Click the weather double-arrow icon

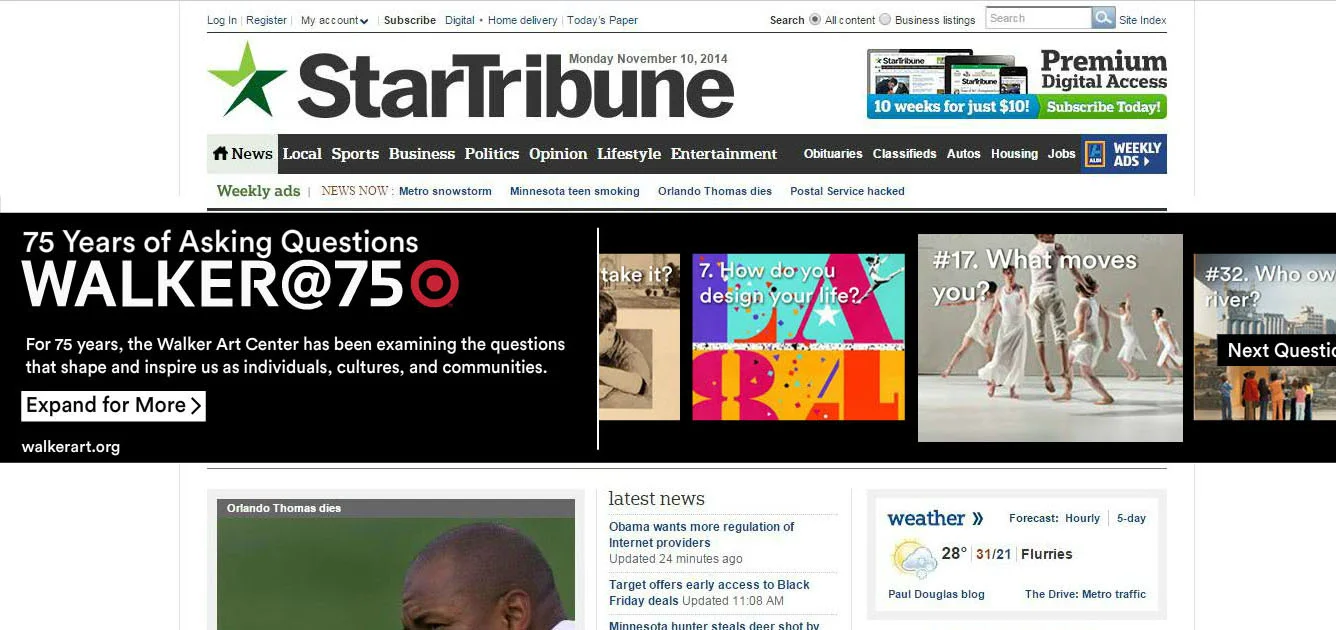pyautogui.click(x=977, y=518)
